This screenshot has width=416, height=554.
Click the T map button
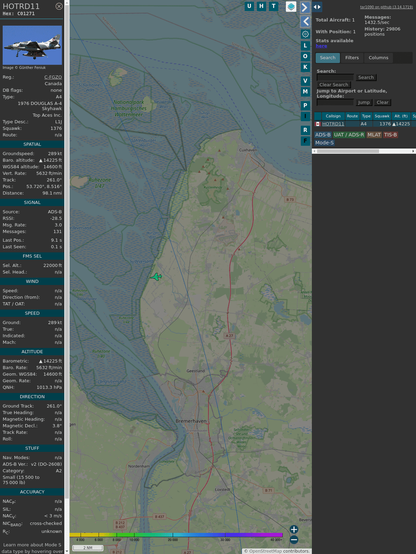tap(273, 6)
